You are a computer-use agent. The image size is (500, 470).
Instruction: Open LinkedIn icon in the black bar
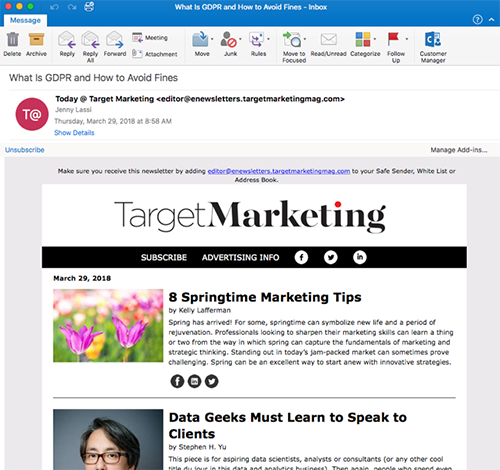click(x=360, y=257)
